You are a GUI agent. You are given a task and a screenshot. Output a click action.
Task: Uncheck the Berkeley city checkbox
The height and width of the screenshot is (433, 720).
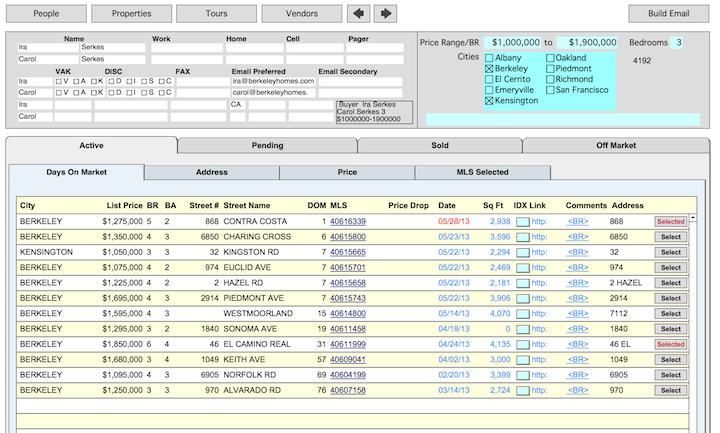click(x=488, y=69)
